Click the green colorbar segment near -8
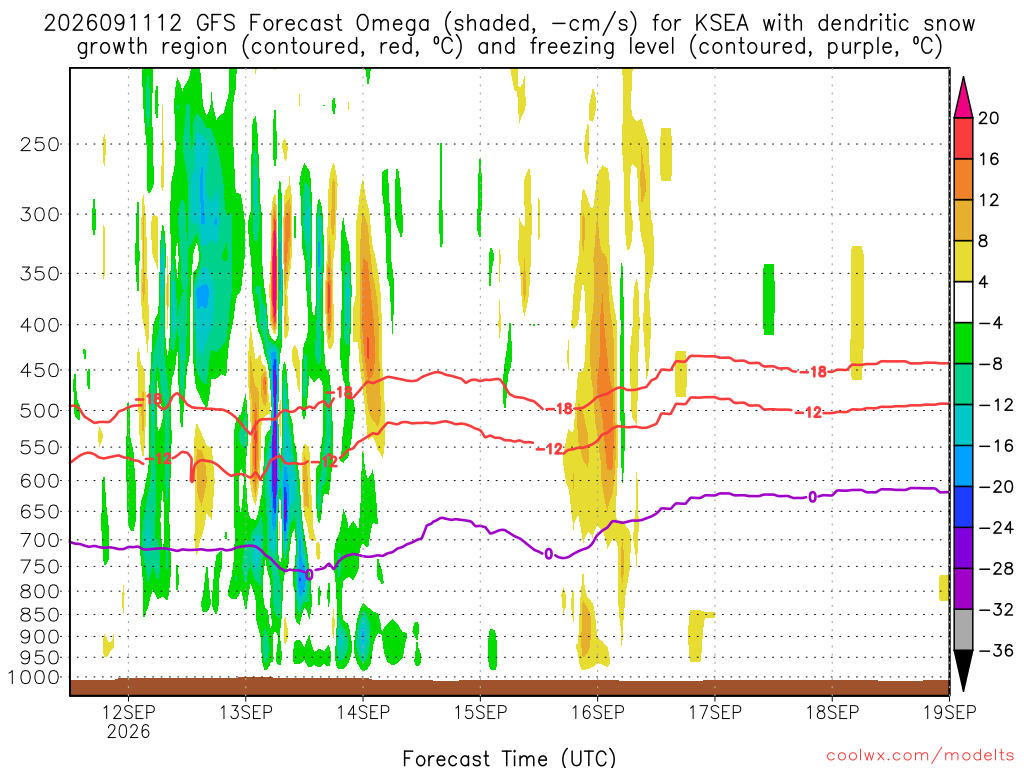The width and height of the screenshot is (1024, 768). point(963,343)
